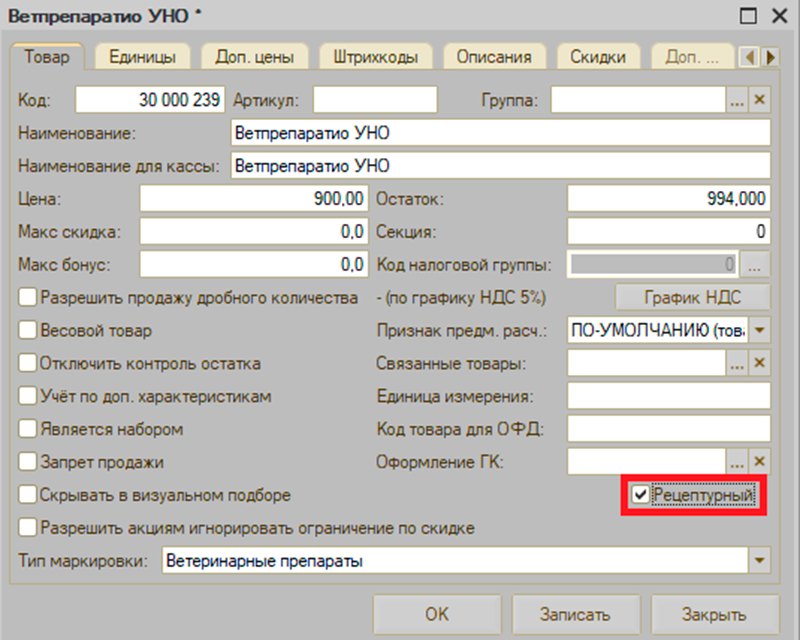Expand the Признак предм. расч. dropdown
The width and height of the screenshot is (800, 640).
759,330
